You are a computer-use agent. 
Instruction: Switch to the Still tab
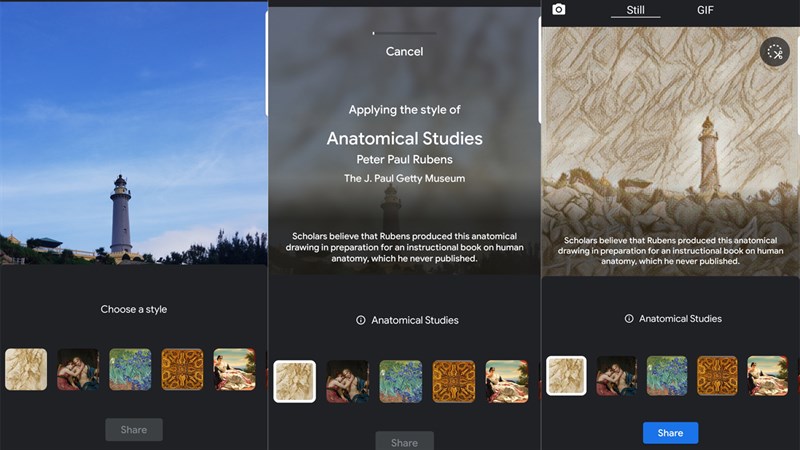point(635,10)
